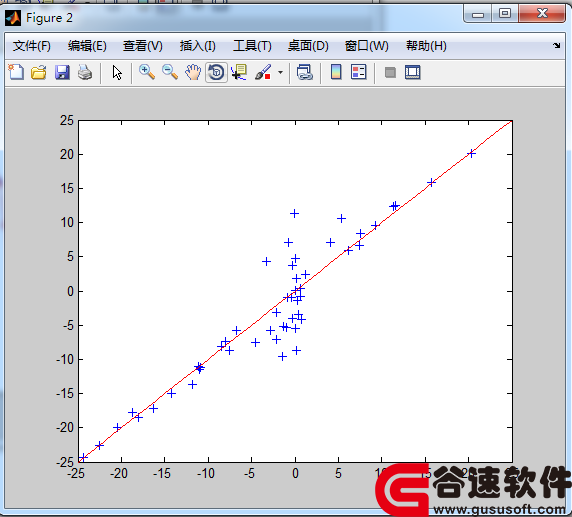
Task: Toggle the Rotate 3D tool
Action: click(216, 72)
